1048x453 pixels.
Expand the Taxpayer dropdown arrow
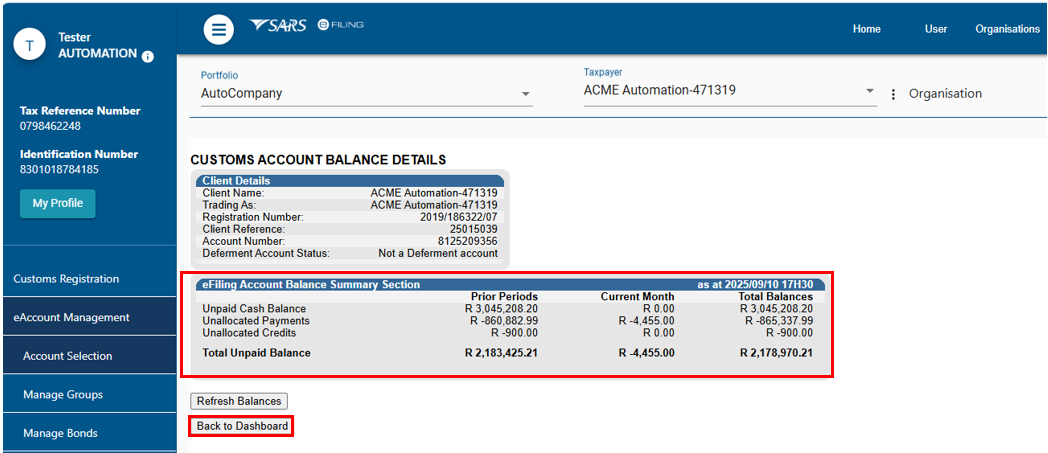tap(869, 91)
